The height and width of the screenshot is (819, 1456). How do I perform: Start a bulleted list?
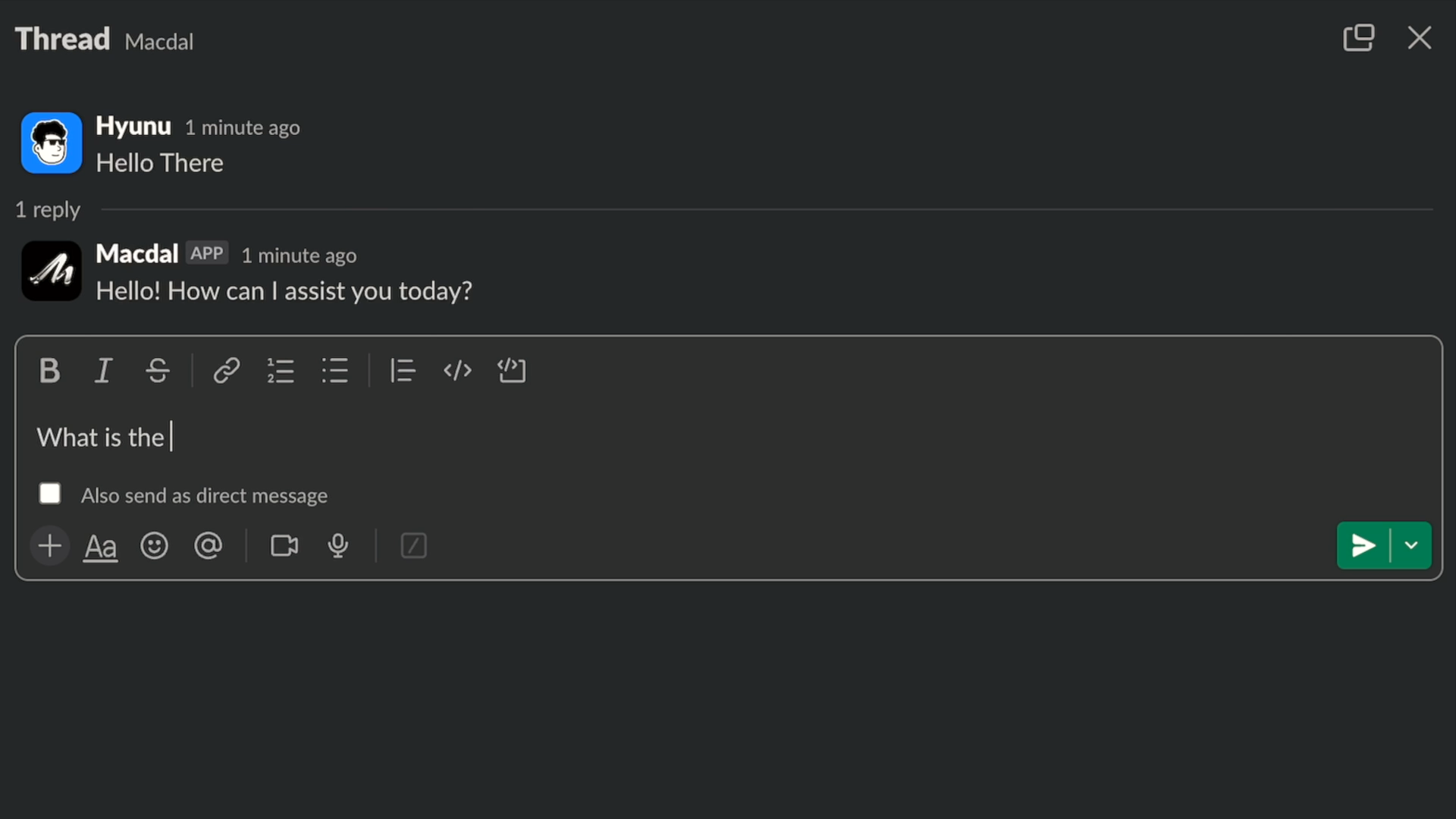pos(334,371)
